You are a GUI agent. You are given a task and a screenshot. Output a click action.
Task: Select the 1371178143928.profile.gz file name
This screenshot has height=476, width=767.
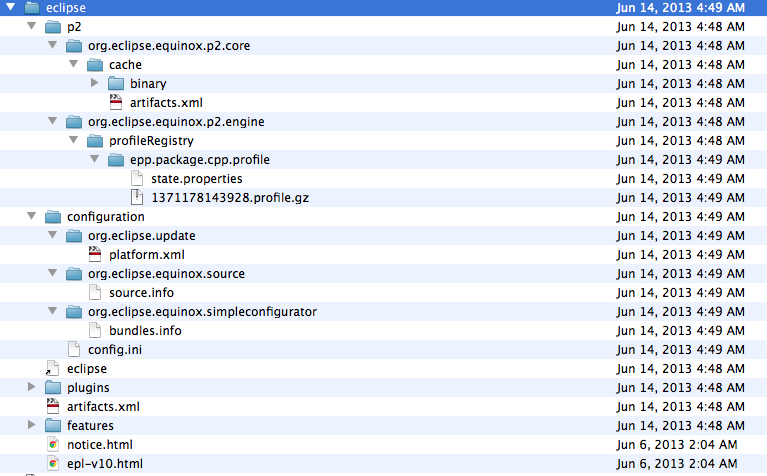click(x=230, y=198)
